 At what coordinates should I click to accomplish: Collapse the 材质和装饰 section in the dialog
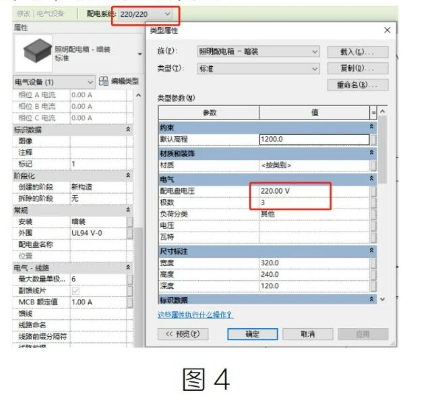tap(372, 153)
